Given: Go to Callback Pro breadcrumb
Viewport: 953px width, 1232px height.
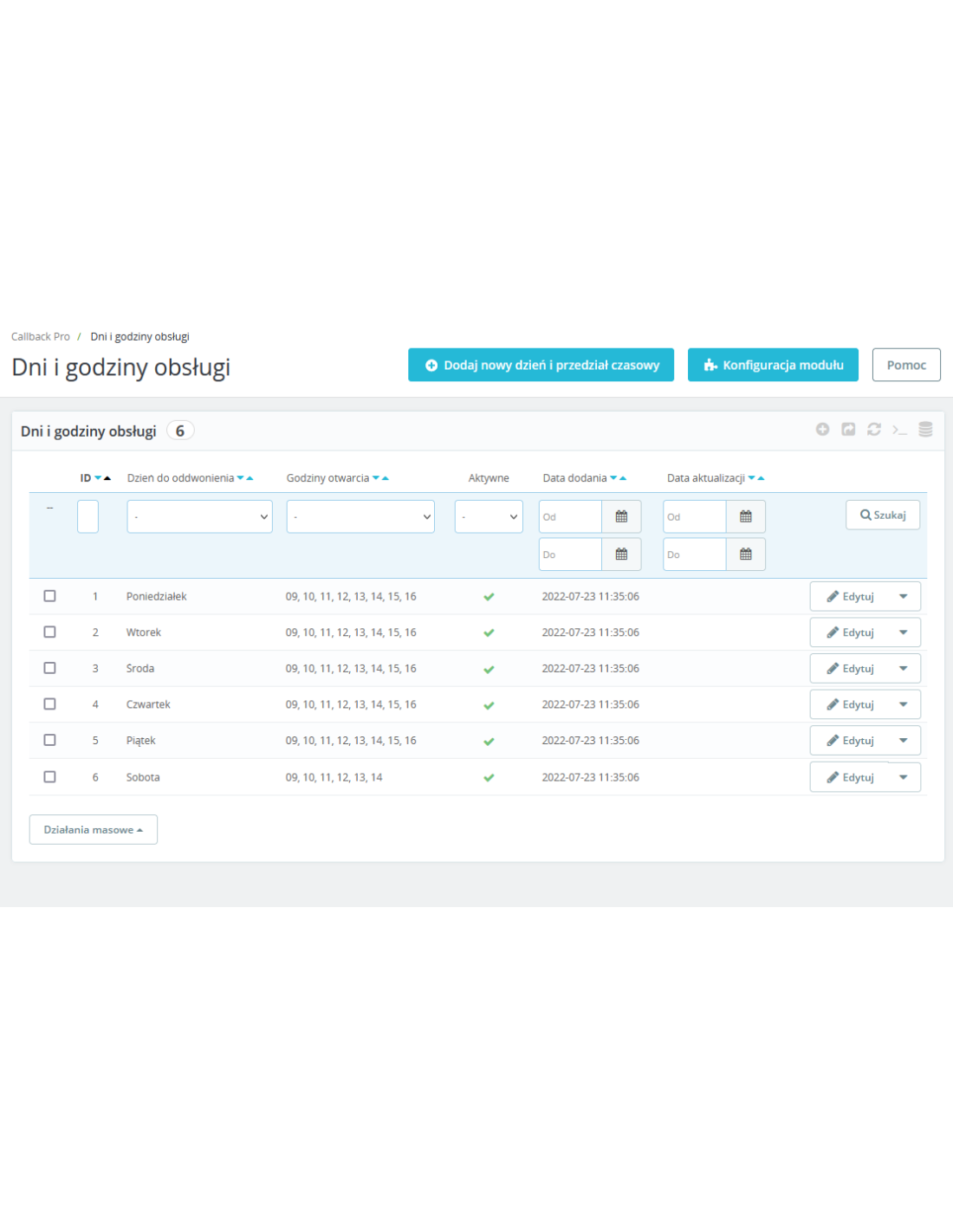Looking at the screenshot, I should (x=41, y=337).
